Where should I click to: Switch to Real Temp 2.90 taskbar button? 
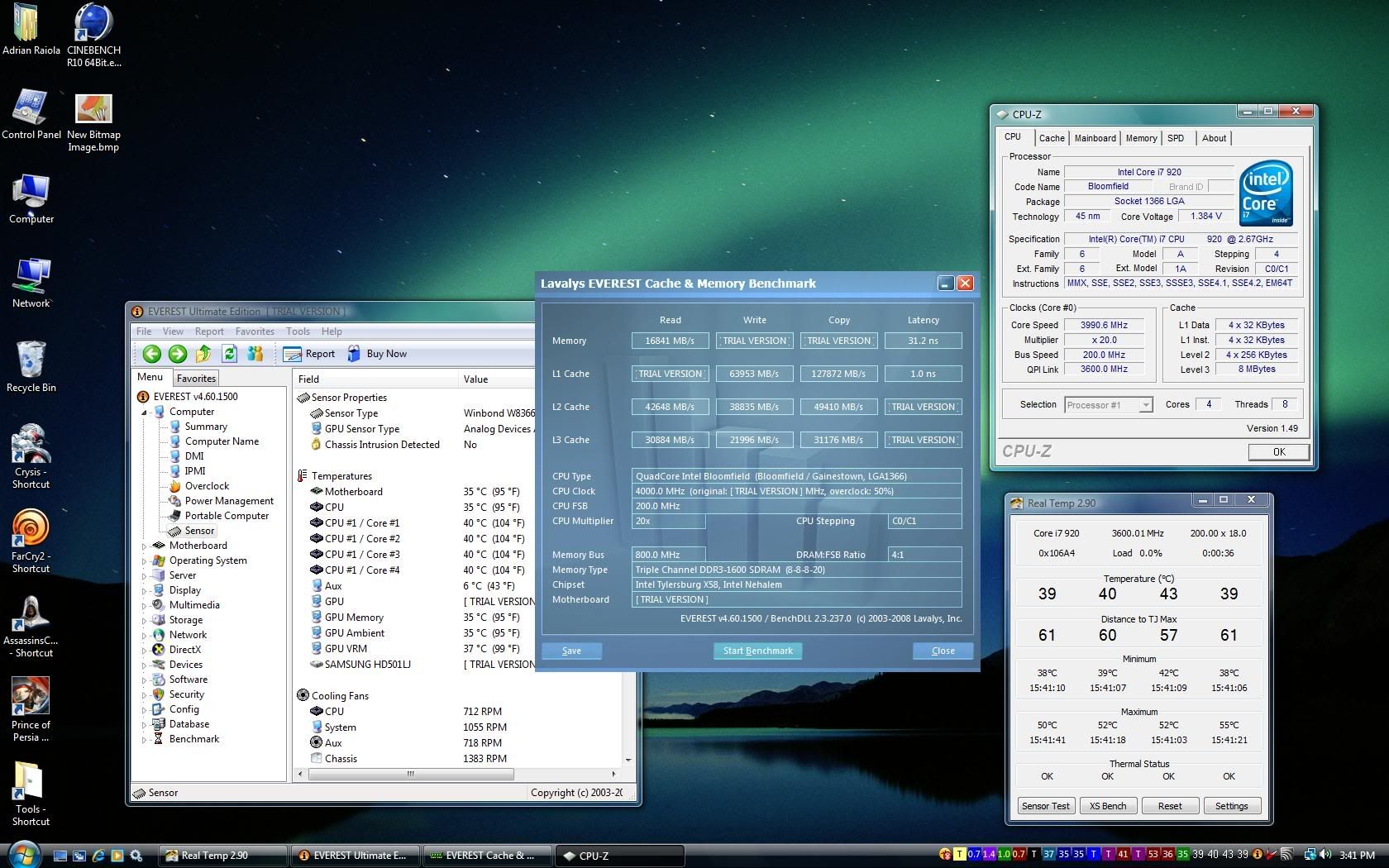[x=222, y=856]
